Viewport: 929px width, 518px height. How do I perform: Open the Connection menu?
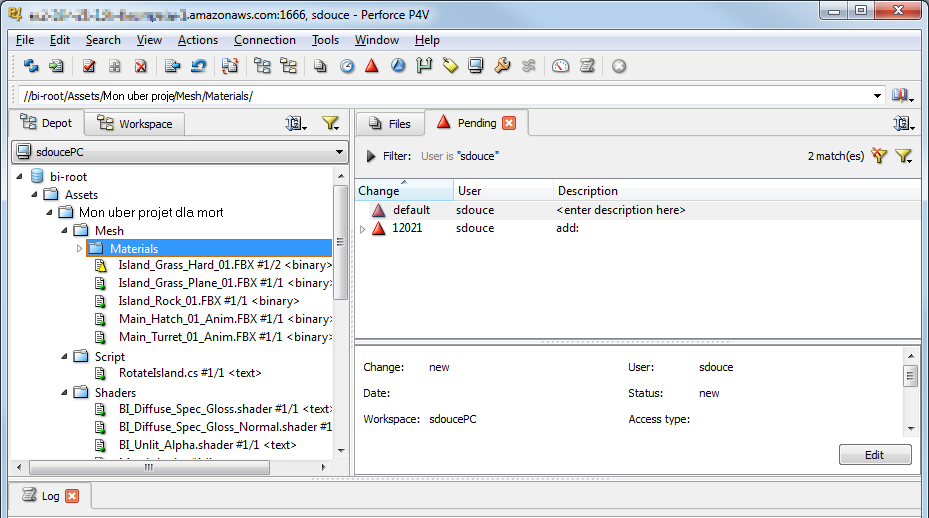264,40
